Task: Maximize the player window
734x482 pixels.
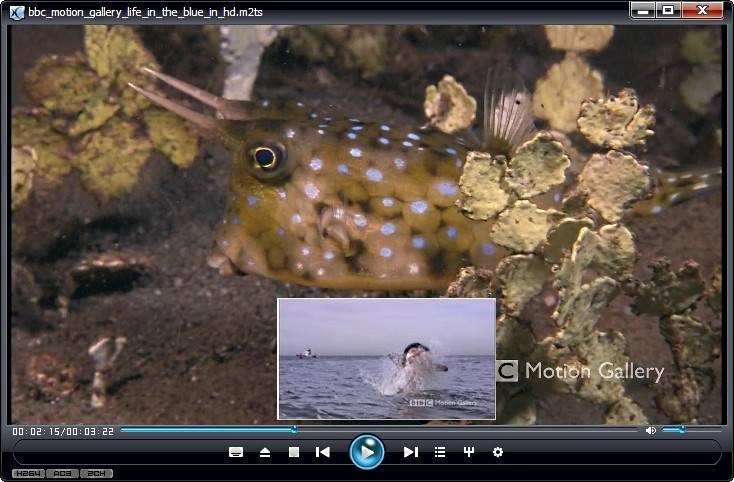Action: coord(668,10)
